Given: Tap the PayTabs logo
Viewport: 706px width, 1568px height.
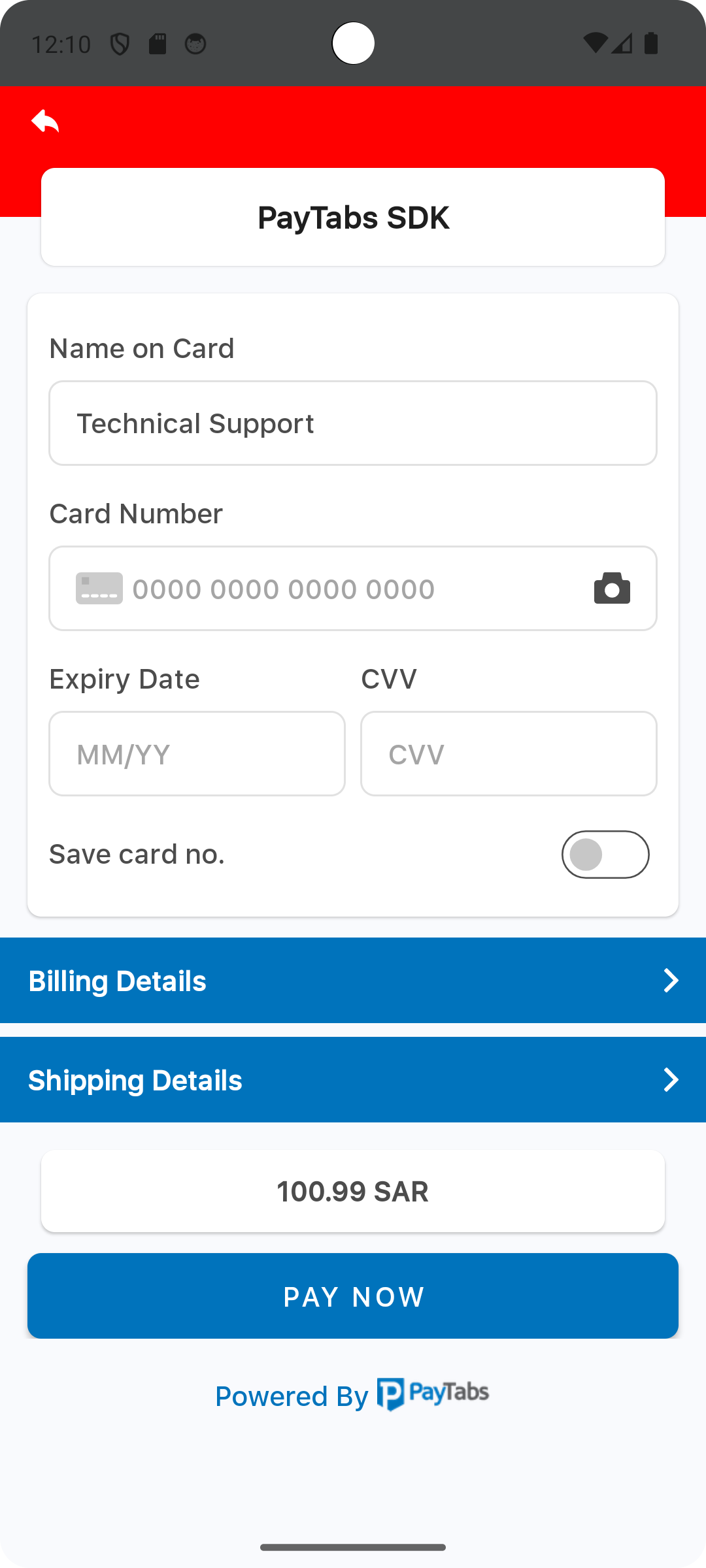Looking at the screenshot, I should [433, 1394].
